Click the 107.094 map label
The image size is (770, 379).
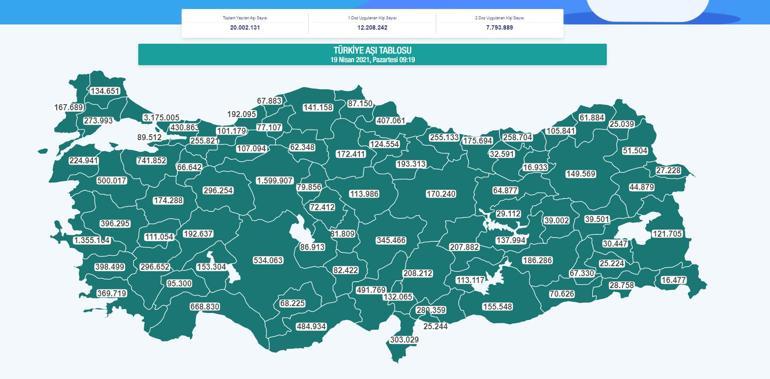tap(251, 148)
